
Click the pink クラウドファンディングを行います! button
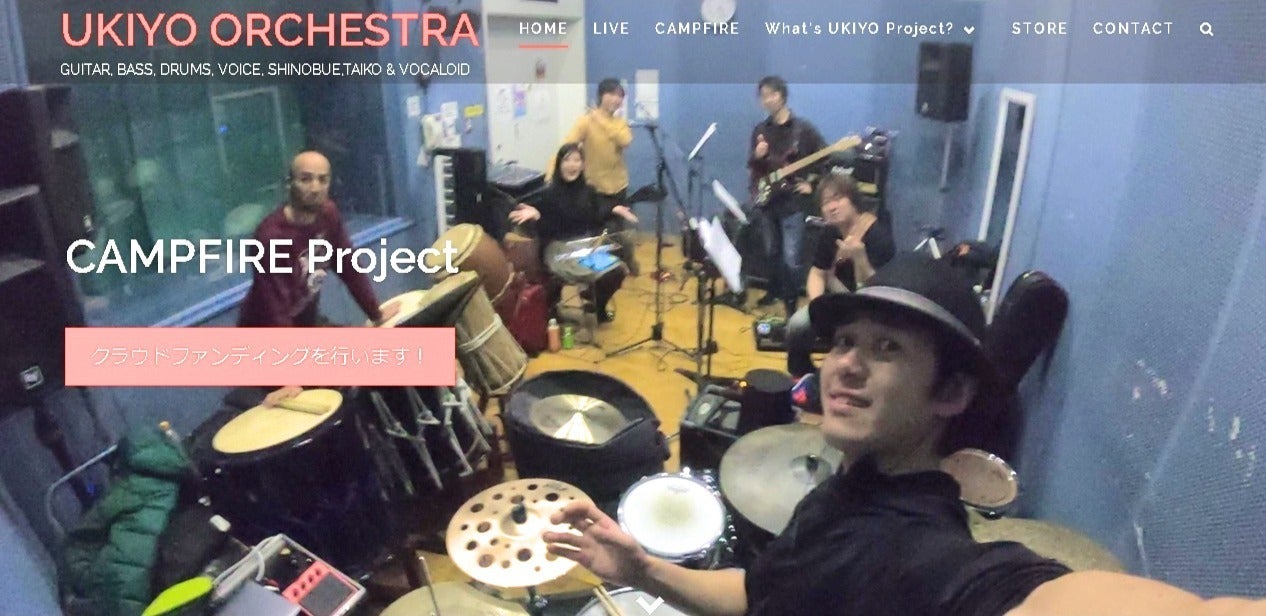[260, 356]
